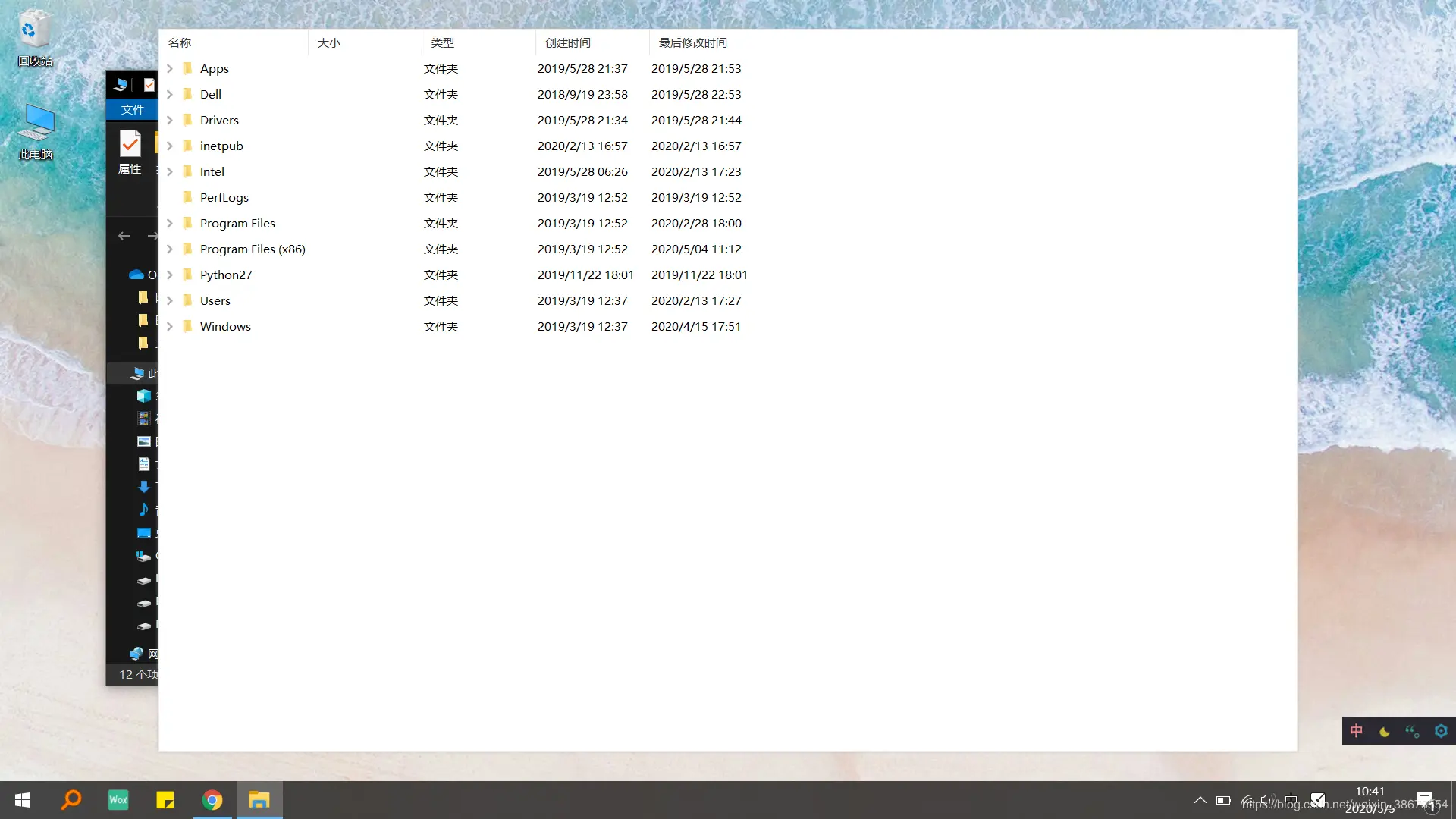Expand the Users folder chevron
1456x819 pixels.
tap(170, 300)
